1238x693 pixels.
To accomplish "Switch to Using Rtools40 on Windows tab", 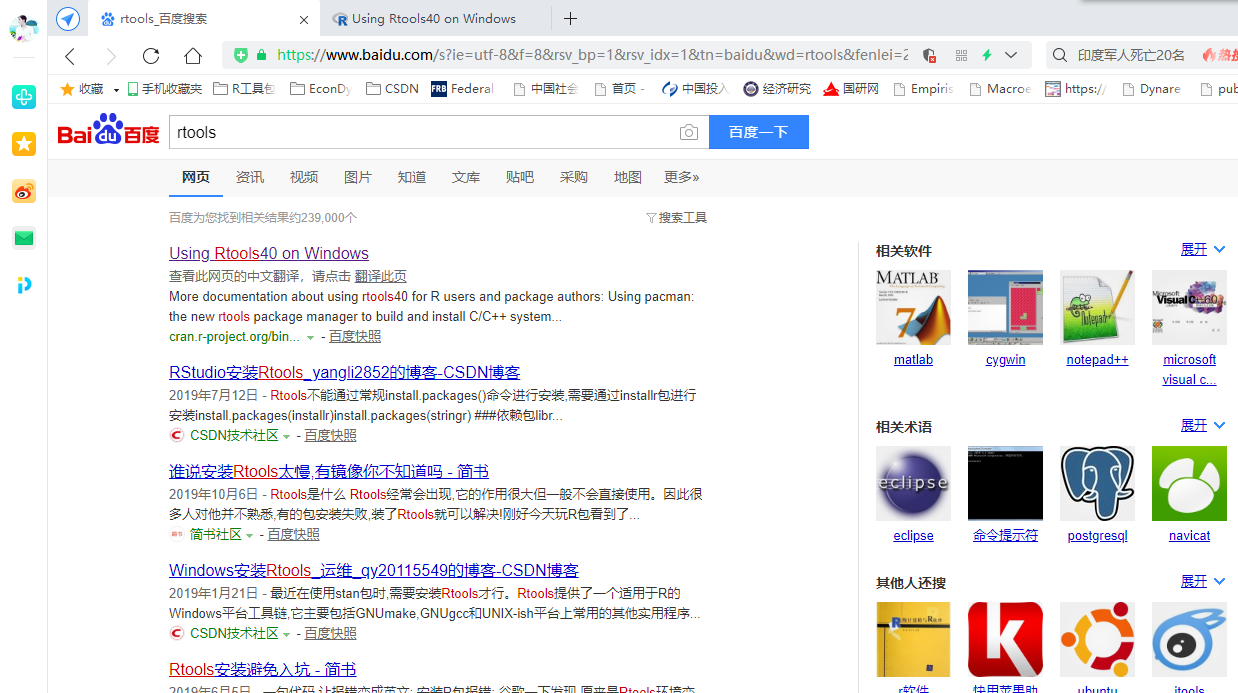I will tap(436, 19).
